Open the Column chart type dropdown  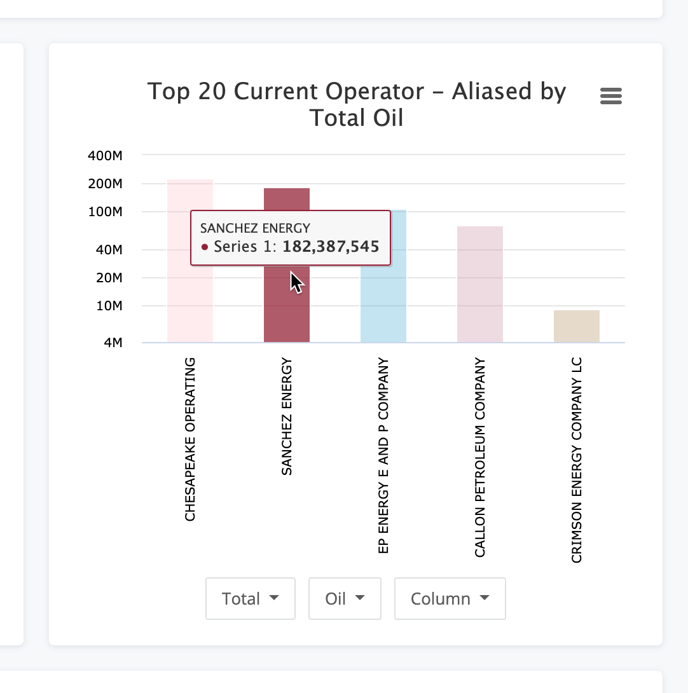450,598
